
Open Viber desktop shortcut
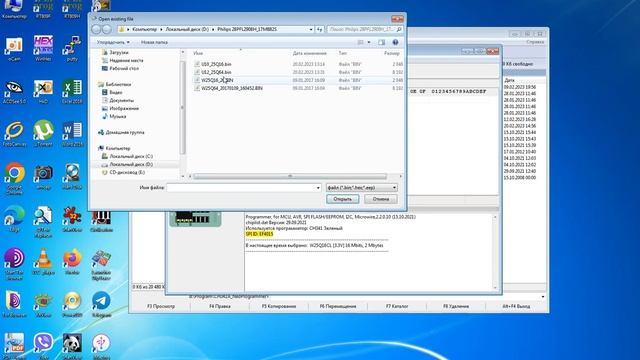(43, 345)
